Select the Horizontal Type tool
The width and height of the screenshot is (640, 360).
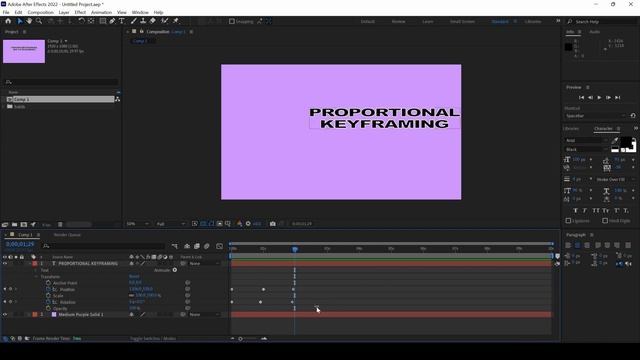pos(122,21)
